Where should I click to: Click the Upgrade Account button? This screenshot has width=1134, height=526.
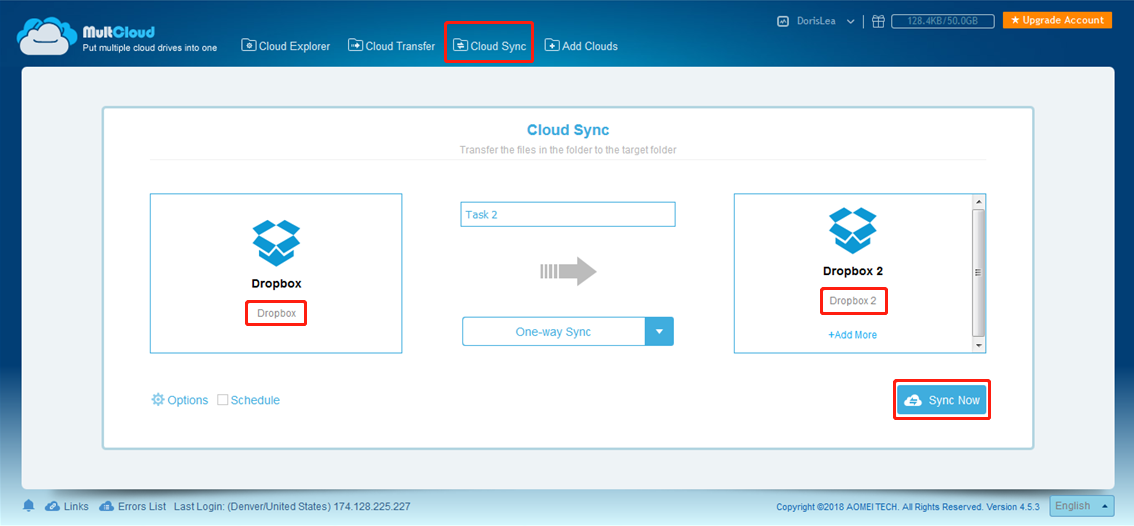click(x=1057, y=20)
